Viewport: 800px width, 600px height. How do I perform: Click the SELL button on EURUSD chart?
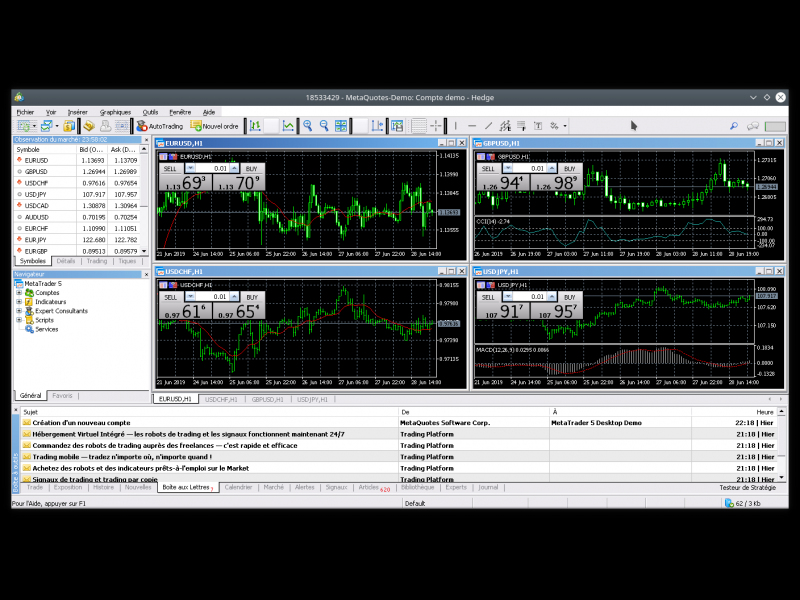click(x=170, y=169)
